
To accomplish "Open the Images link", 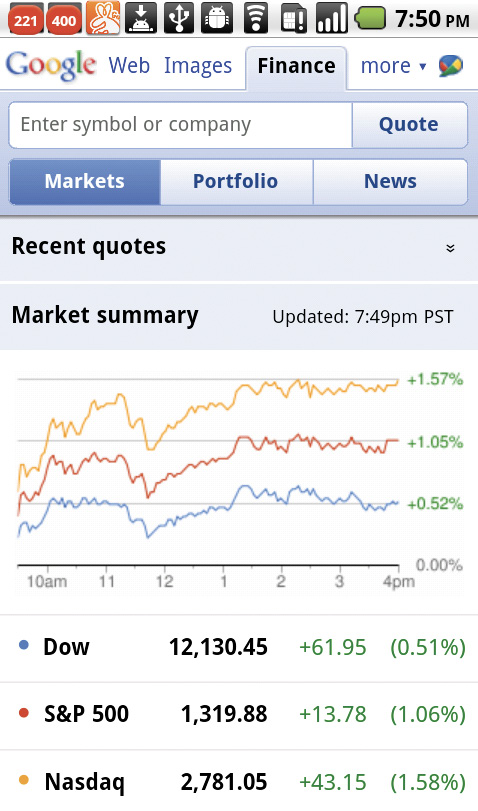I will [x=198, y=66].
